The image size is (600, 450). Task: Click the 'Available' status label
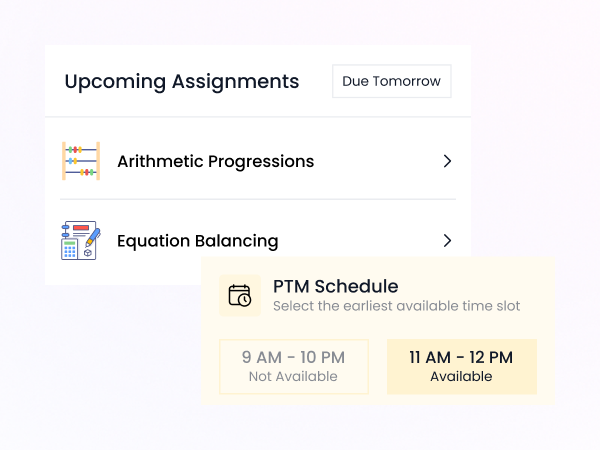(x=461, y=377)
